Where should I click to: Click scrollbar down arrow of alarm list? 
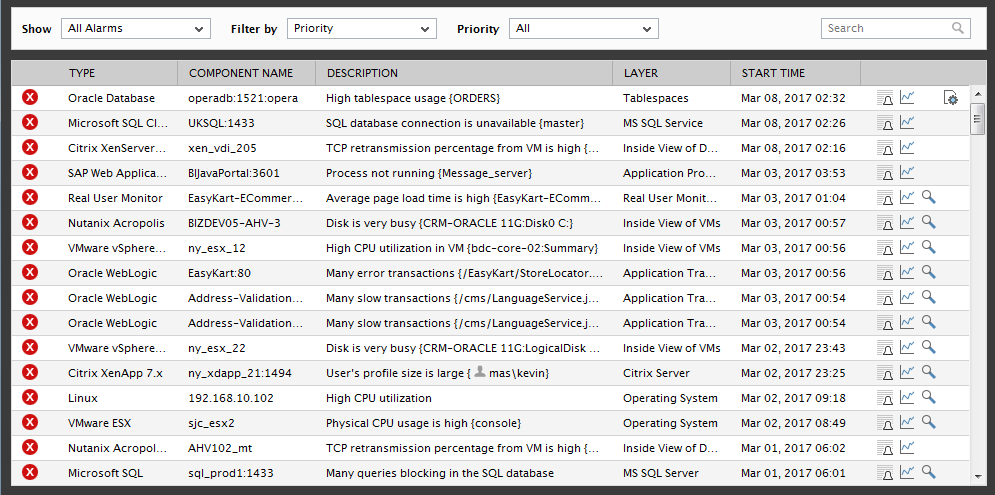click(977, 479)
